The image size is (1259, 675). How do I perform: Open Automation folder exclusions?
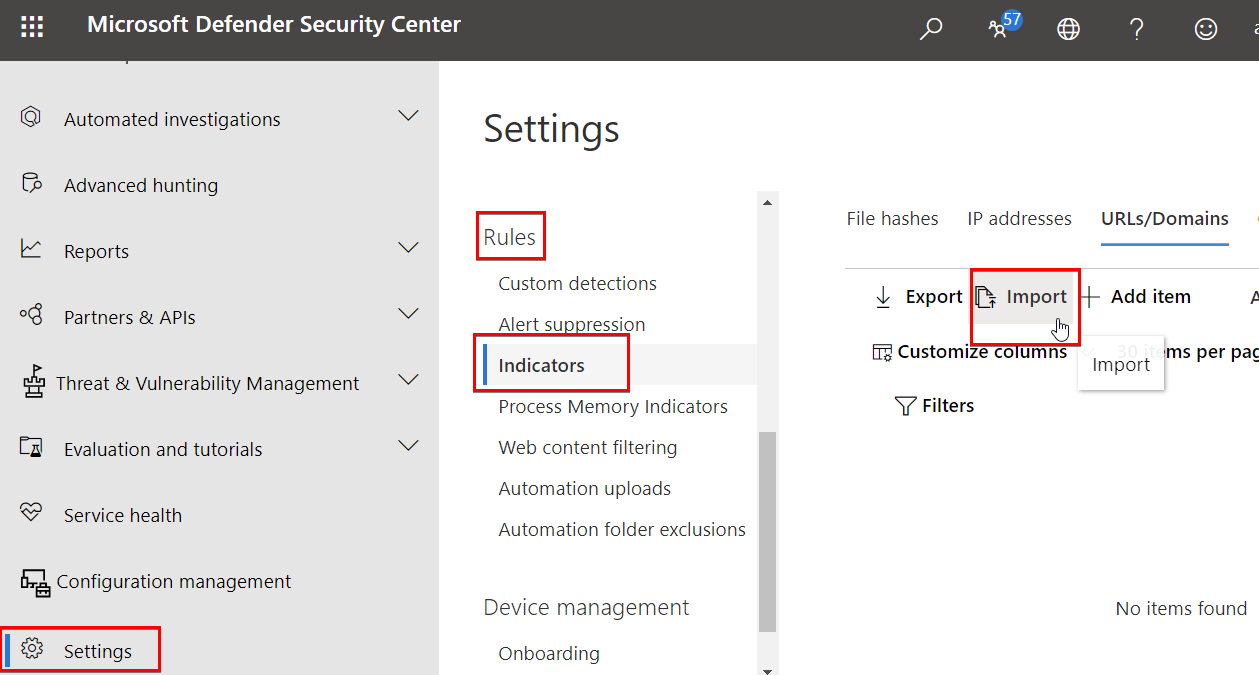(x=622, y=529)
